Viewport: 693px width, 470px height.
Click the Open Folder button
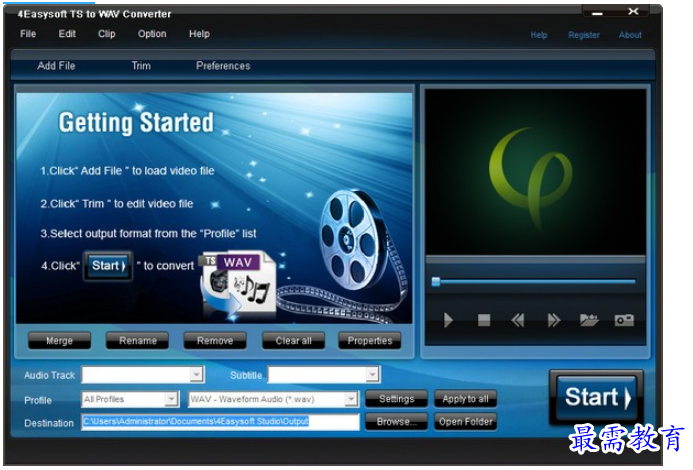pos(465,422)
